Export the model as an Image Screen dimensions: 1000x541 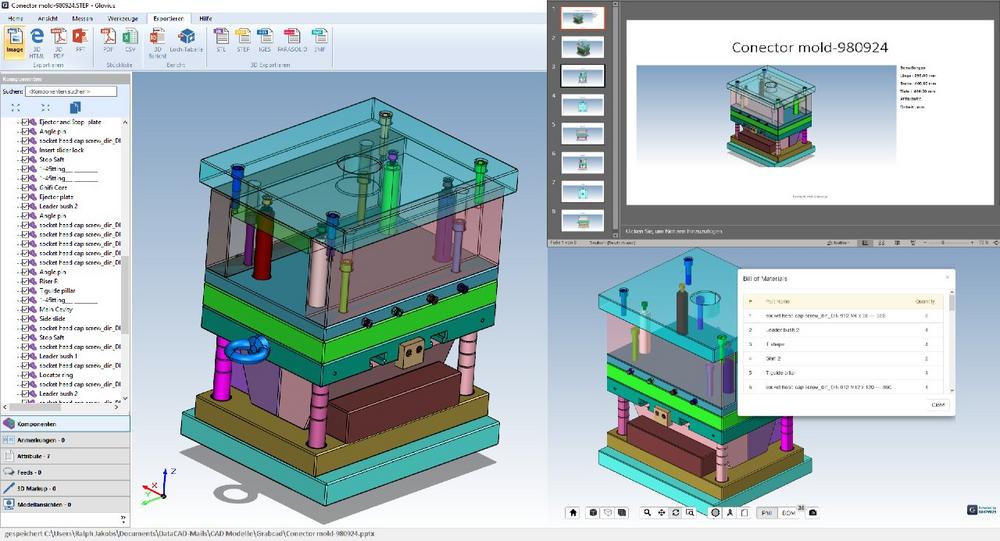click(x=14, y=41)
